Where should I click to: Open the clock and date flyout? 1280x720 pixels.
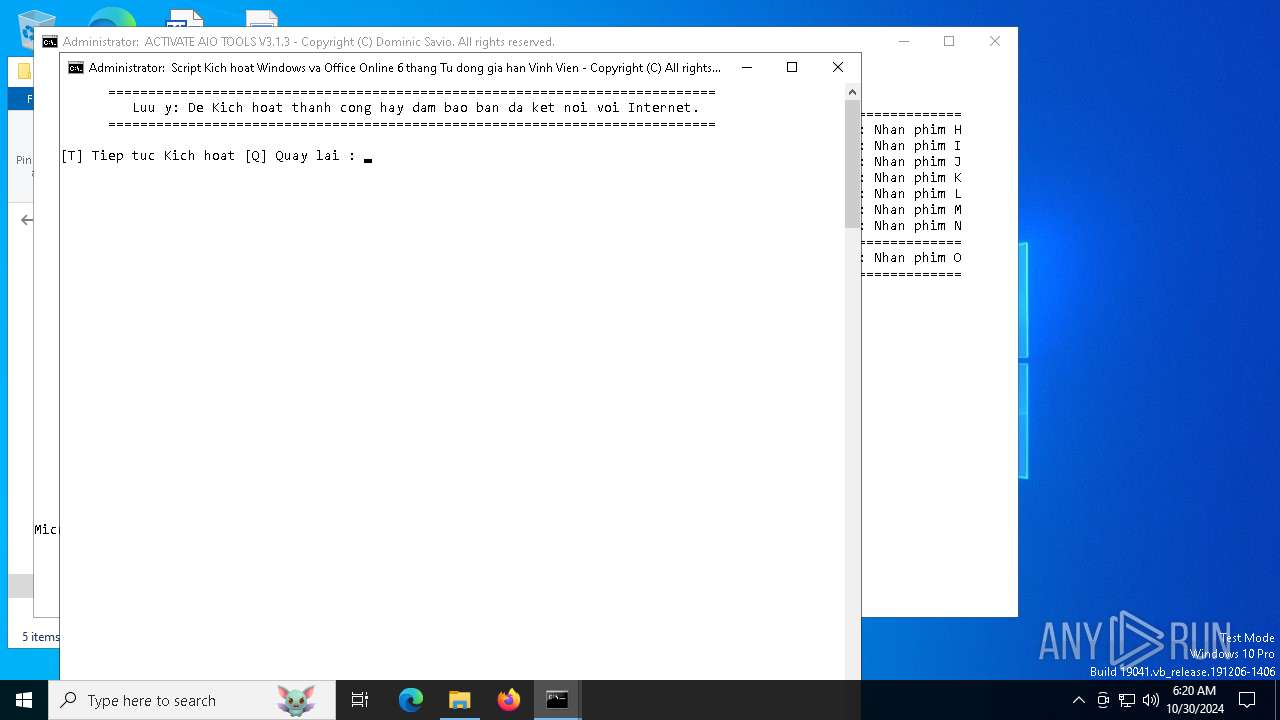(1194, 700)
